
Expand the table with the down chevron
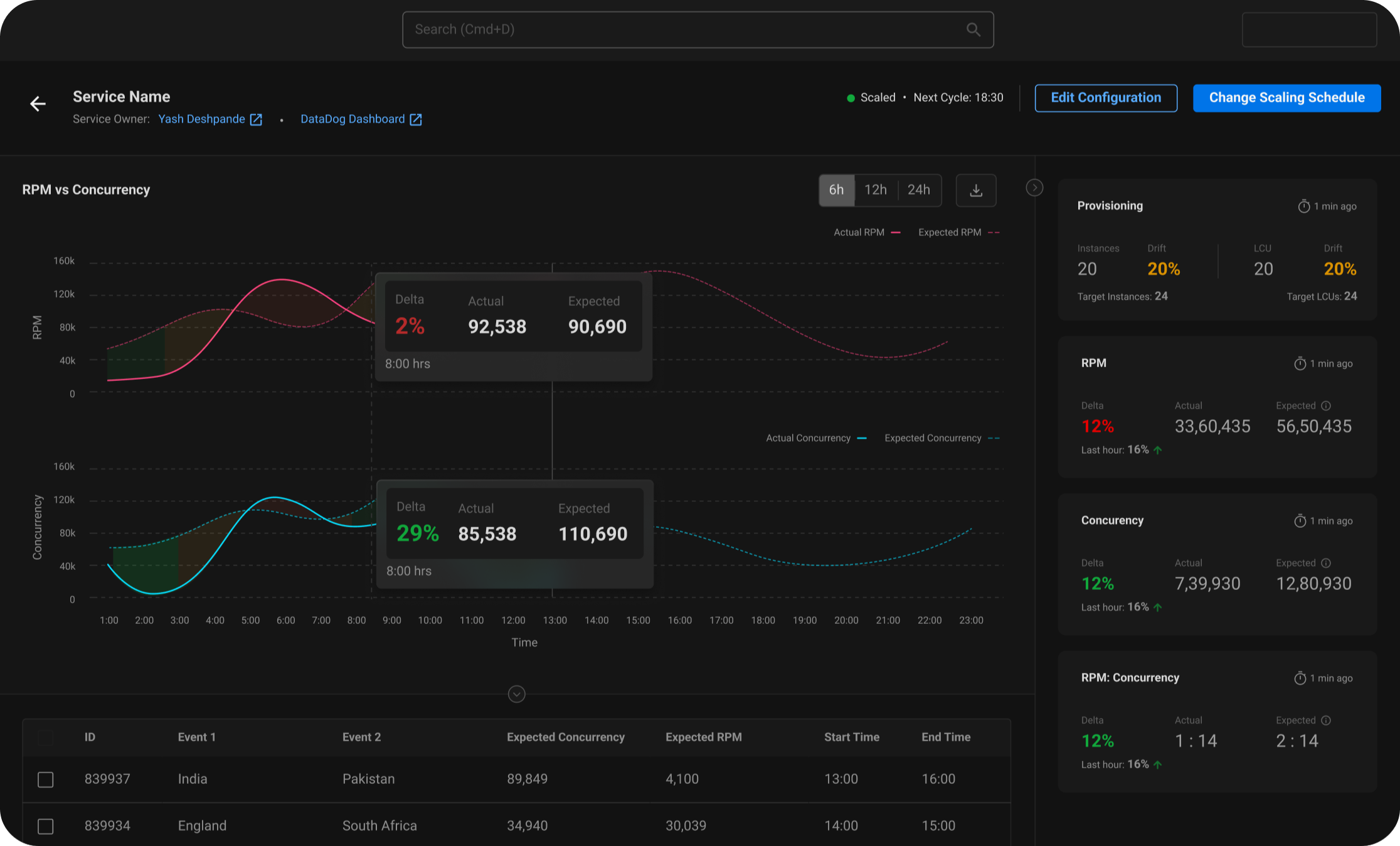[x=516, y=694]
